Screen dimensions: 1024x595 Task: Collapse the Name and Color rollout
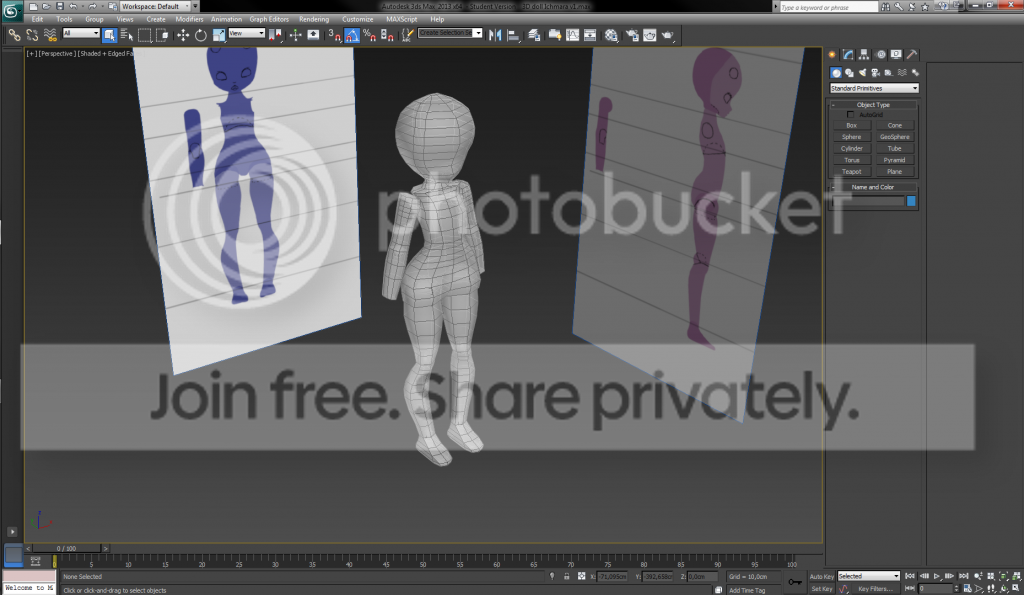(873, 187)
